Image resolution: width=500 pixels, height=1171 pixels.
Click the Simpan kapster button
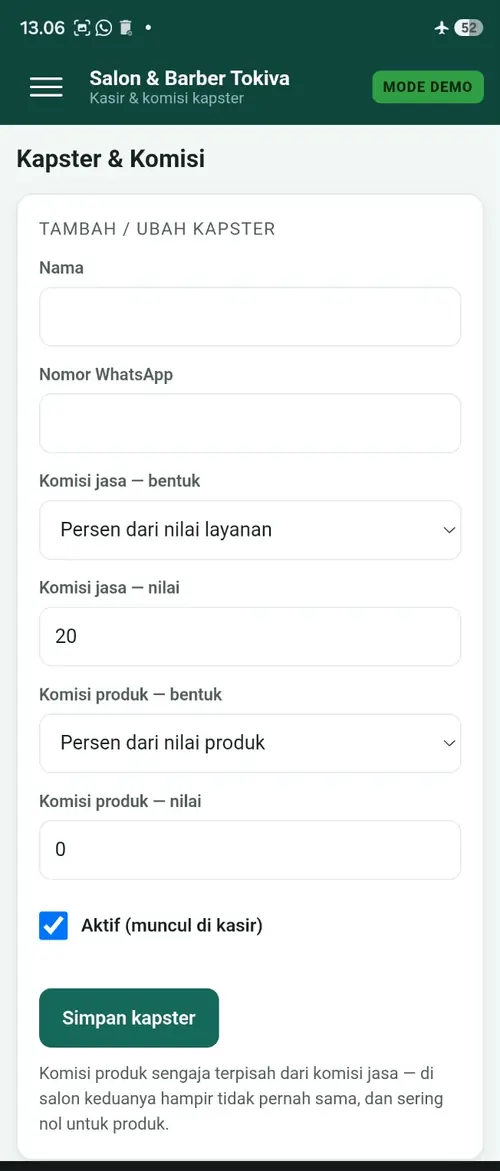pos(129,1018)
